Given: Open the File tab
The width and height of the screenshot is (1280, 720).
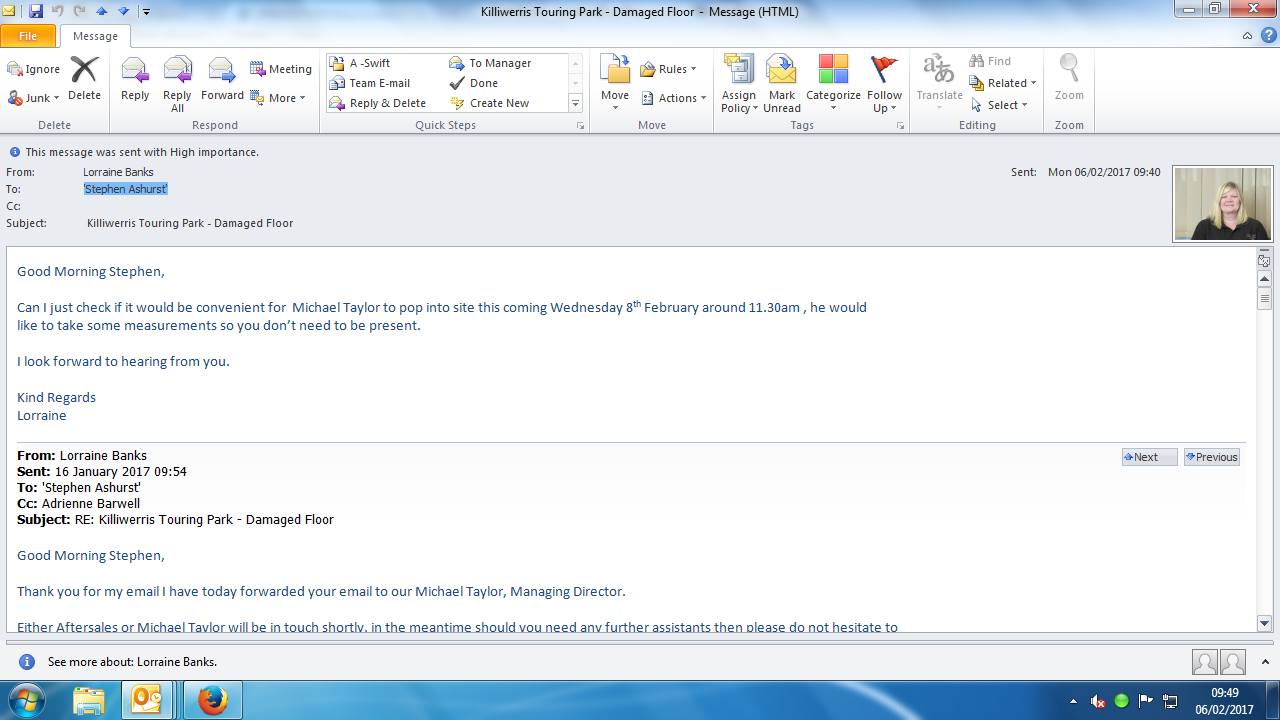Looking at the screenshot, I should 28,36.
